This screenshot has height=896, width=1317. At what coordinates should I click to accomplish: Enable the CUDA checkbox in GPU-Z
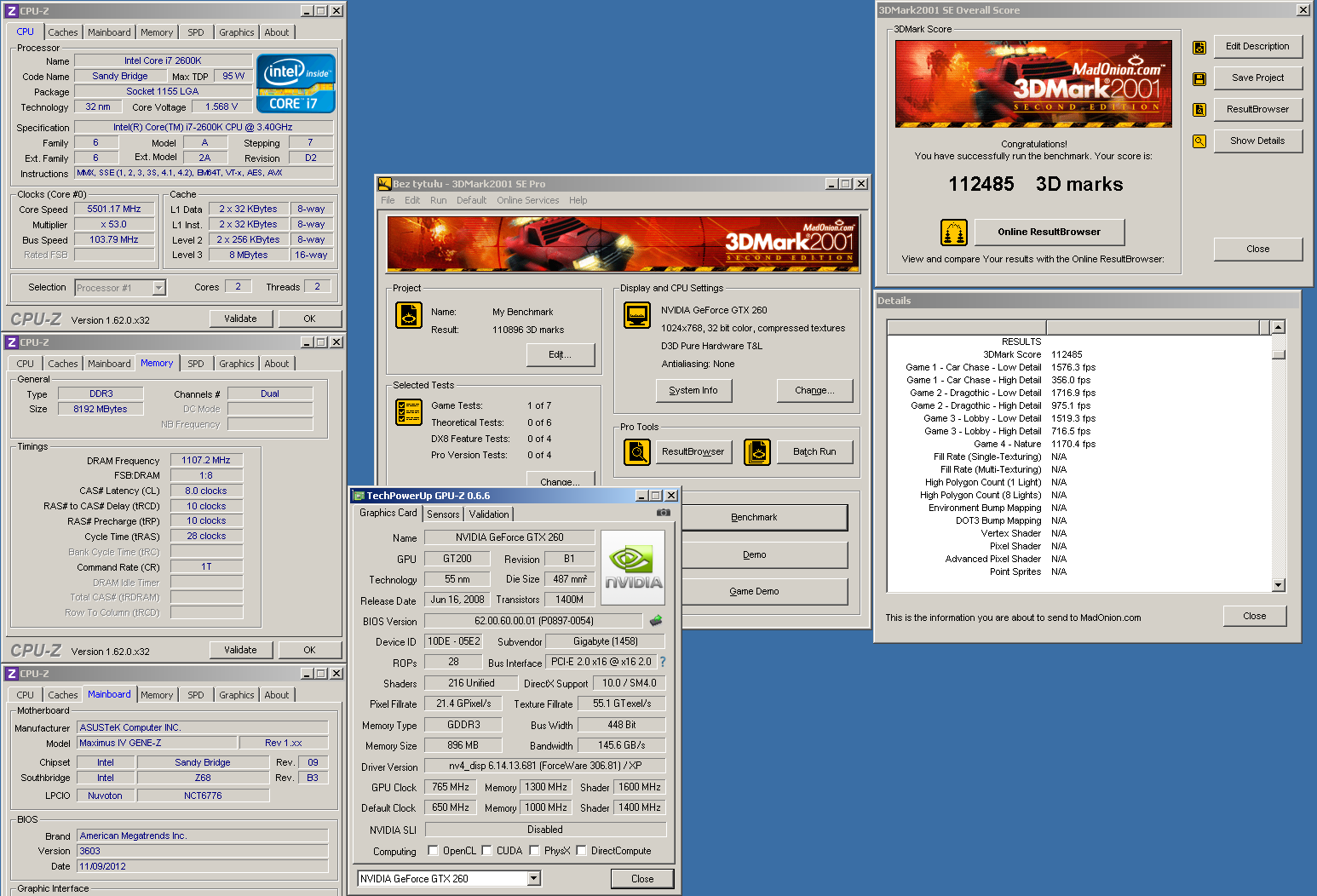(486, 850)
